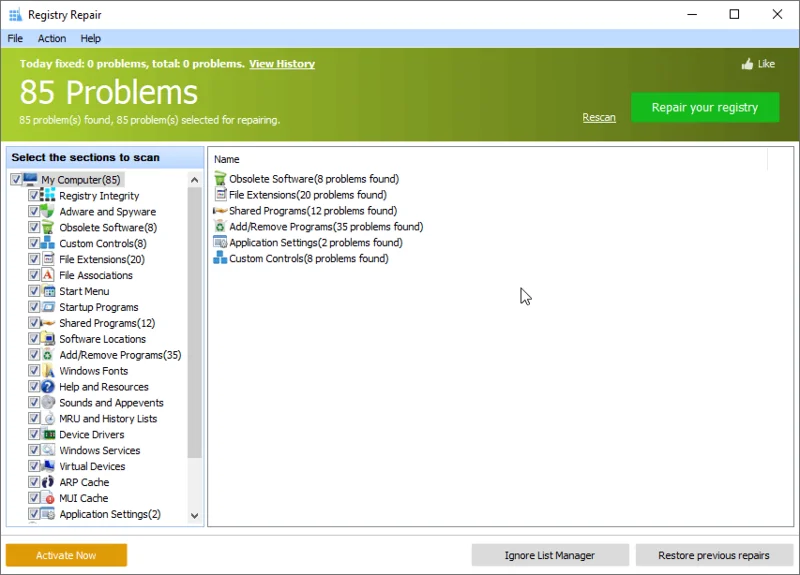The width and height of the screenshot is (800, 575).
Task: Click the Registry Integrity icon in the tree
Action: pyautogui.click(x=48, y=195)
